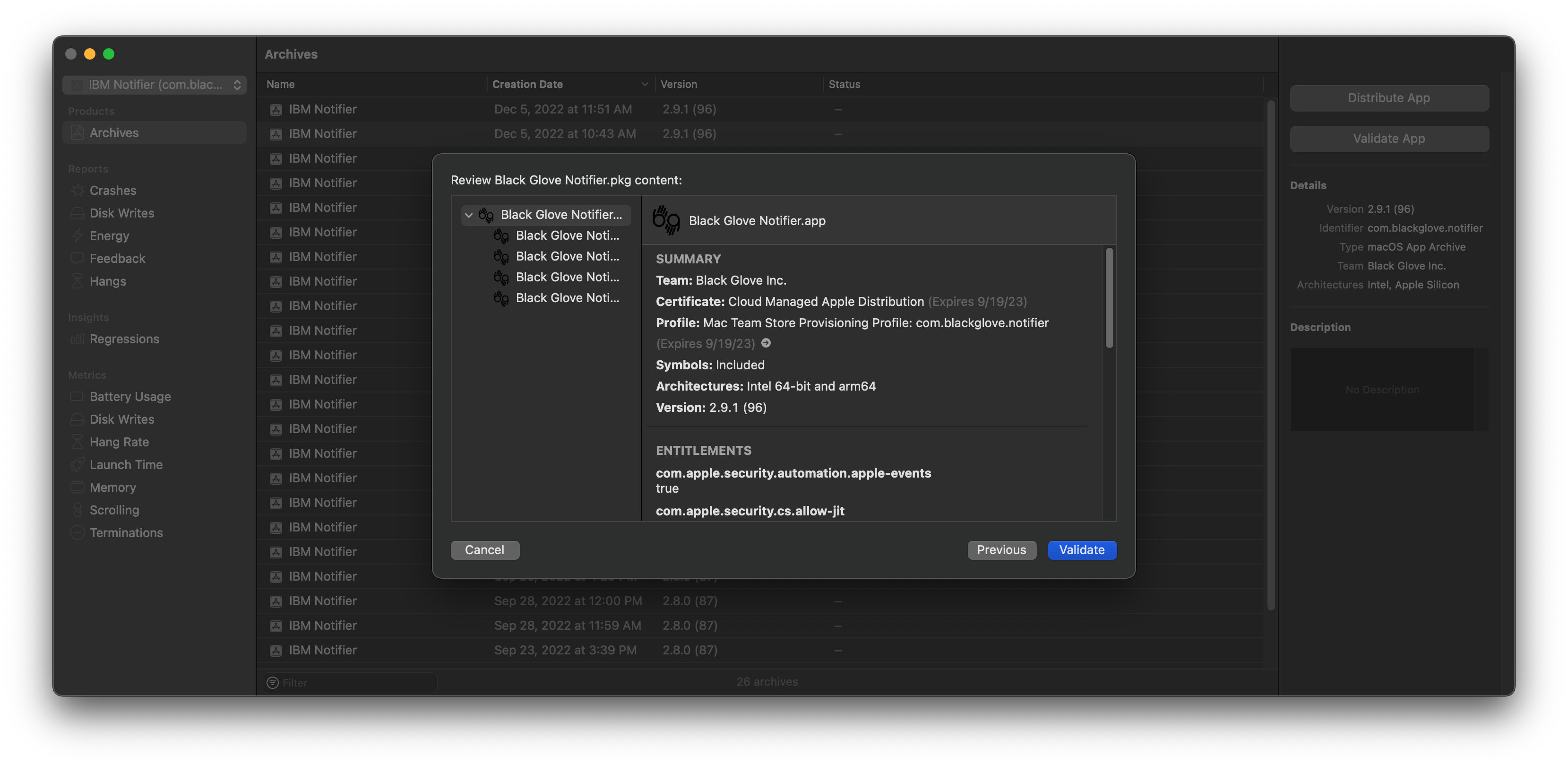Open the Scrolling metric
1568x766 pixels.
(x=114, y=510)
